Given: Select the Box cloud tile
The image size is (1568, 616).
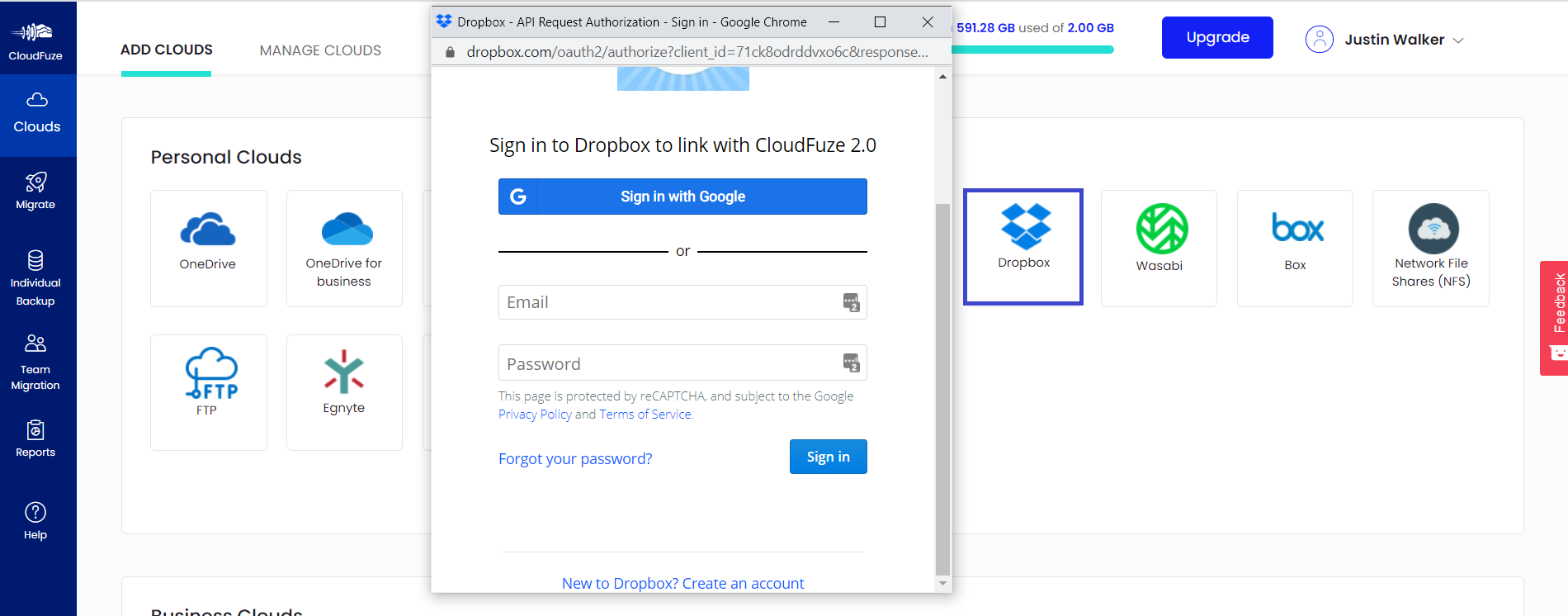Looking at the screenshot, I should 1295,248.
